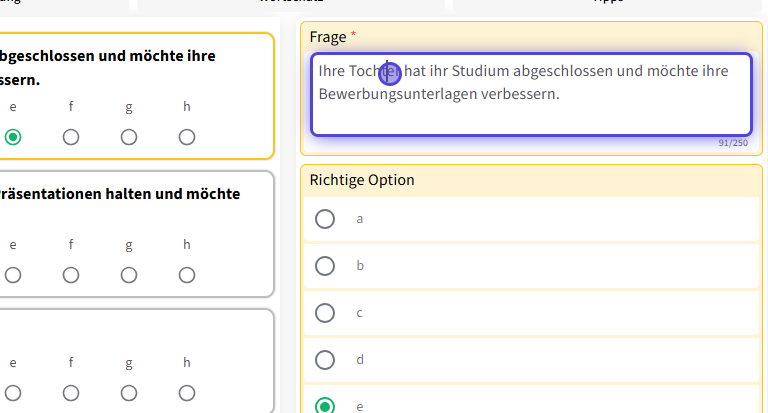Choose radio h in the Präsentationen card

pyautogui.click(x=187, y=275)
